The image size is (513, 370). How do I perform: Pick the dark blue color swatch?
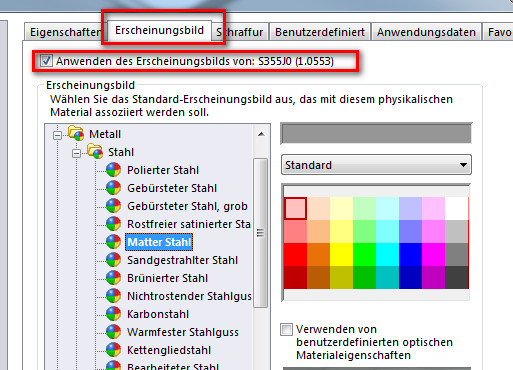pyautogui.click(x=410, y=277)
